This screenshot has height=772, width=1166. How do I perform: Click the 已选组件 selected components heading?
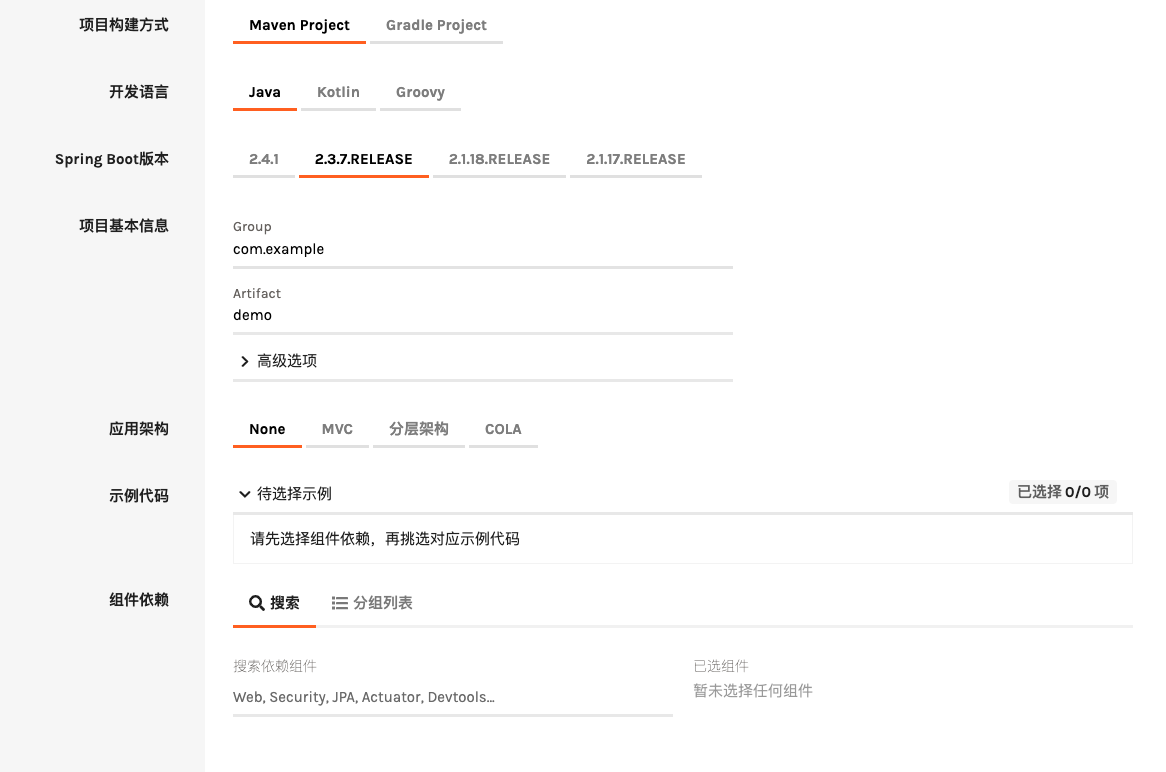point(721,666)
